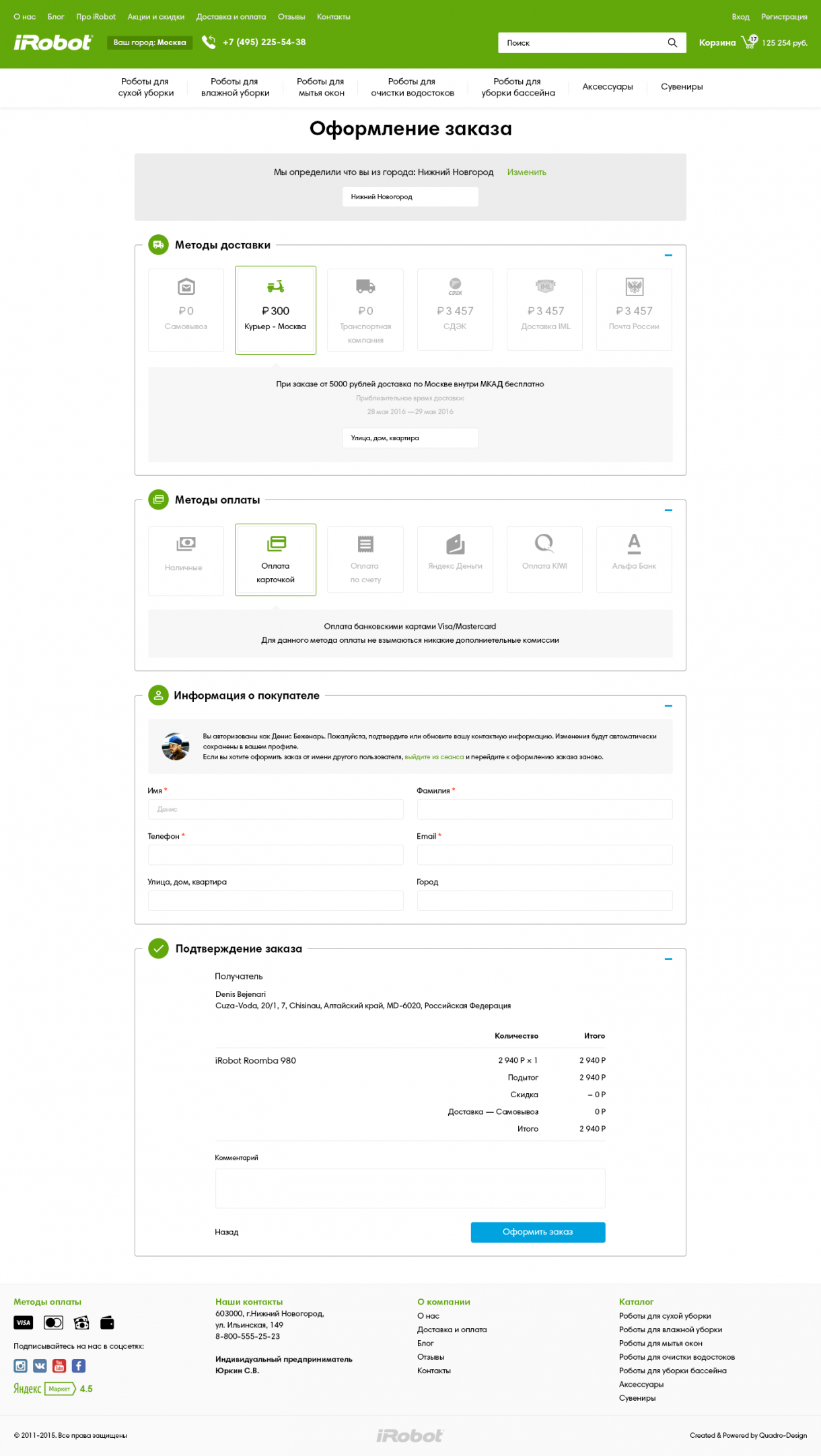The image size is (821, 1456).
Task: Click the Оформить заказ button
Action: point(538,1232)
